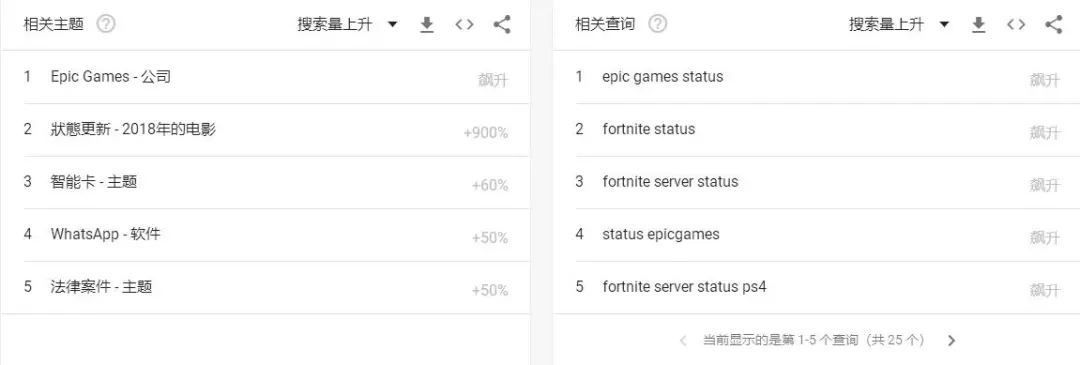Screen dimensions: 1080x365
Task: Share the related queries (相关查询) panel
Action: (1054, 25)
